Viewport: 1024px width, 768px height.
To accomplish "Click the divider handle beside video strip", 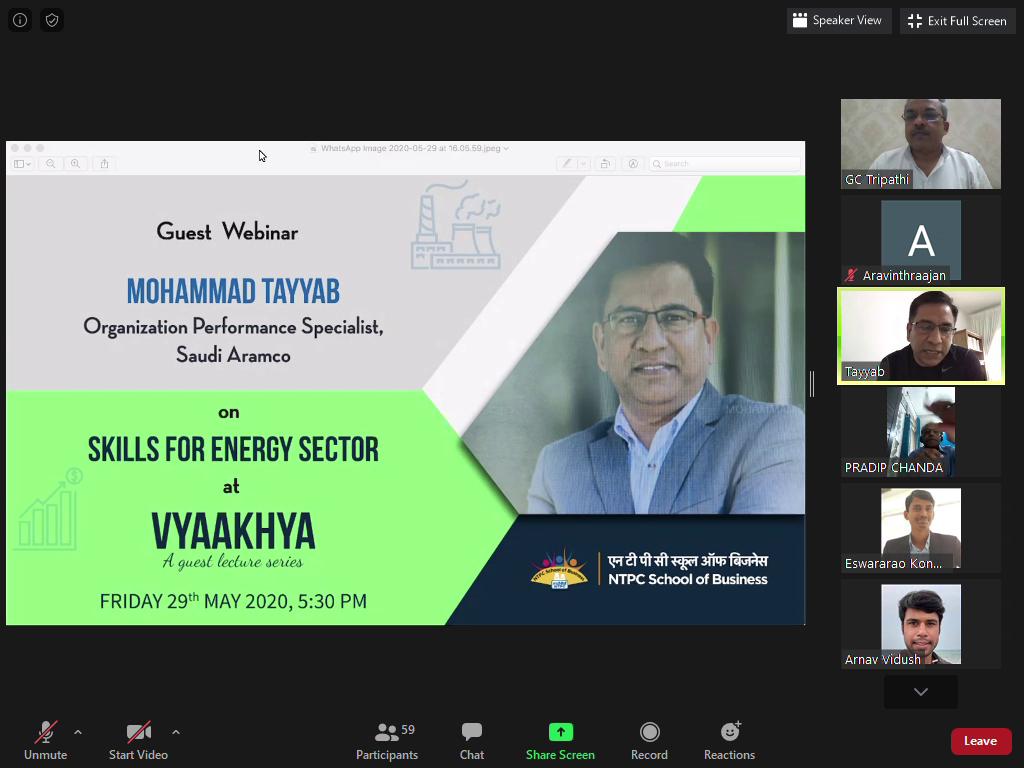I will pyautogui.click(x=812, y=384).
